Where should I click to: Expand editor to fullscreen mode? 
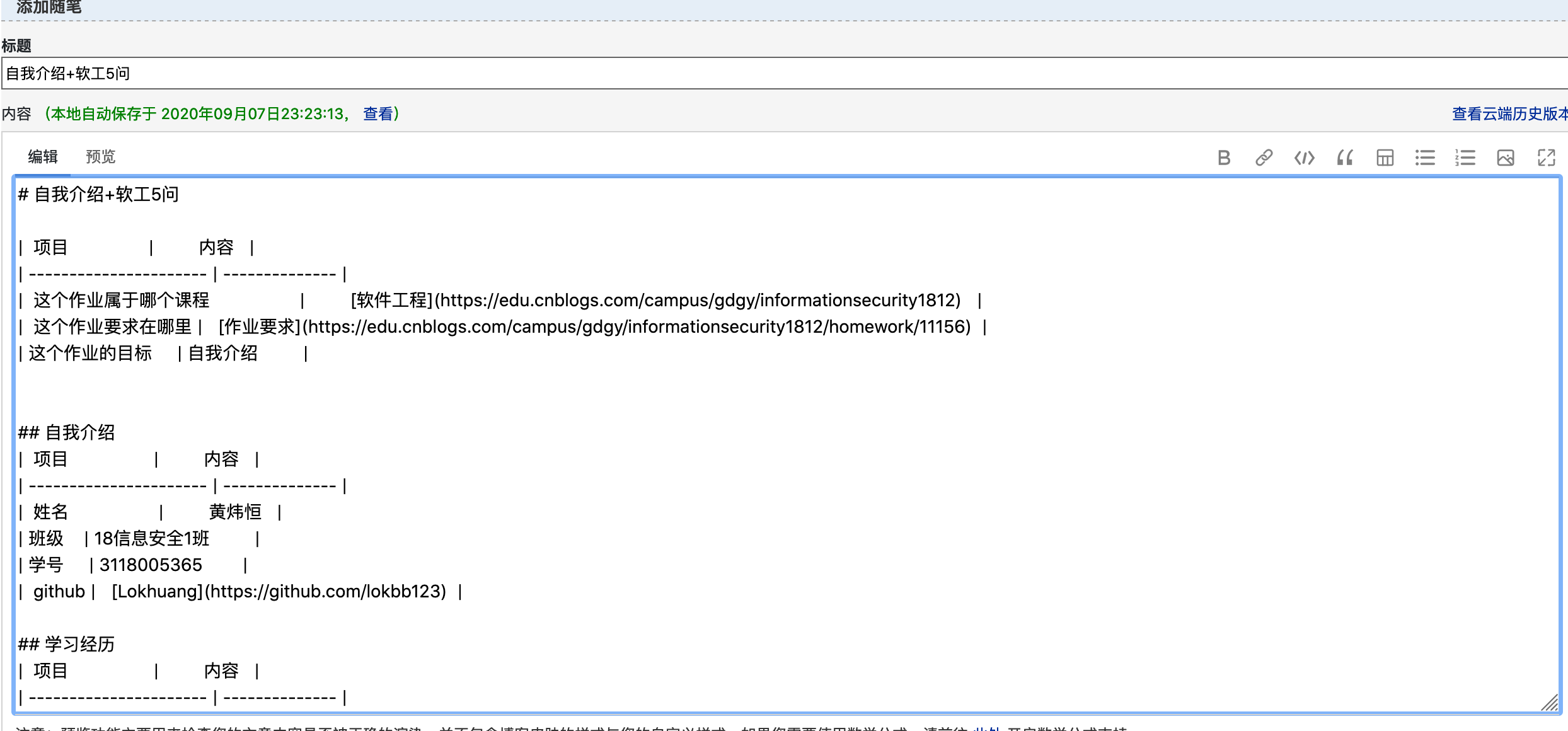tap(1546, 158)
